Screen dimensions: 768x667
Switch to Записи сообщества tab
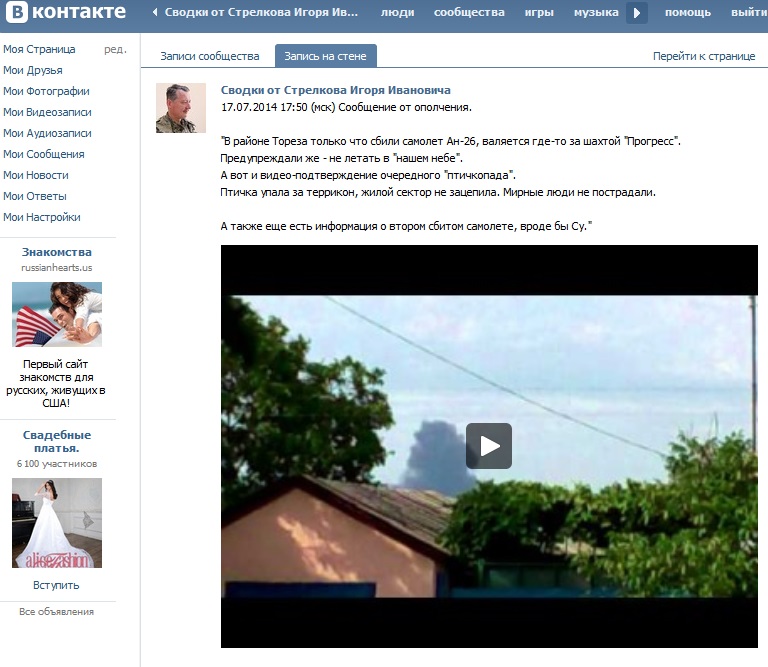click(210, 56)
